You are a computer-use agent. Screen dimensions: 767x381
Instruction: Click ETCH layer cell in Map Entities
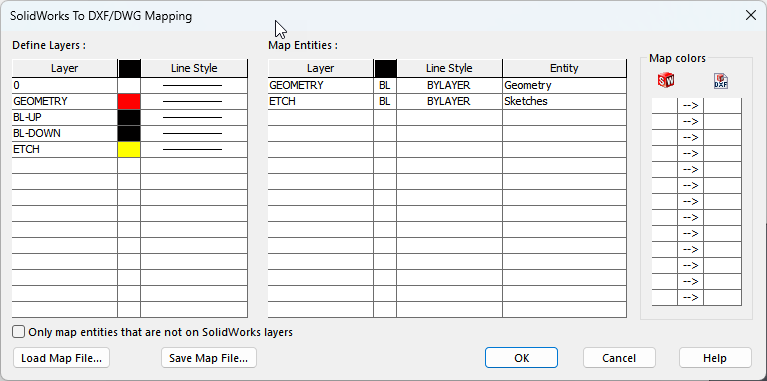click(320, 101)
